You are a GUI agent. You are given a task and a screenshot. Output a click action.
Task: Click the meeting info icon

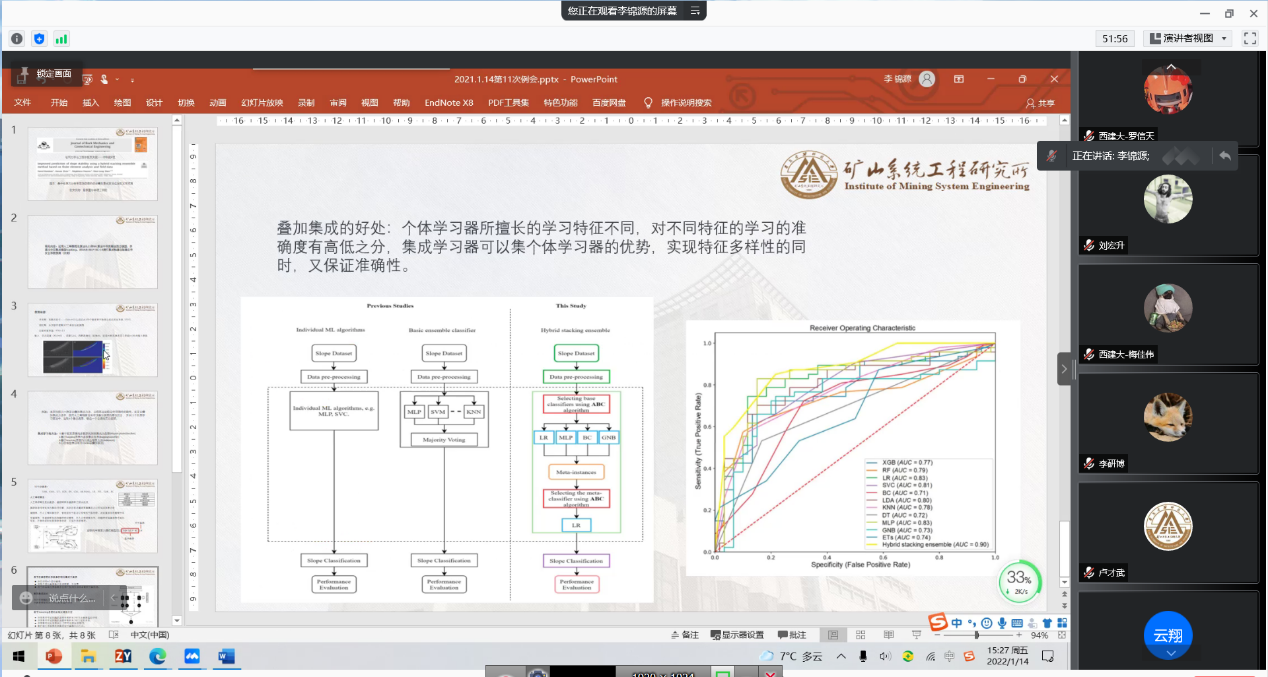[x=17, y=38]
